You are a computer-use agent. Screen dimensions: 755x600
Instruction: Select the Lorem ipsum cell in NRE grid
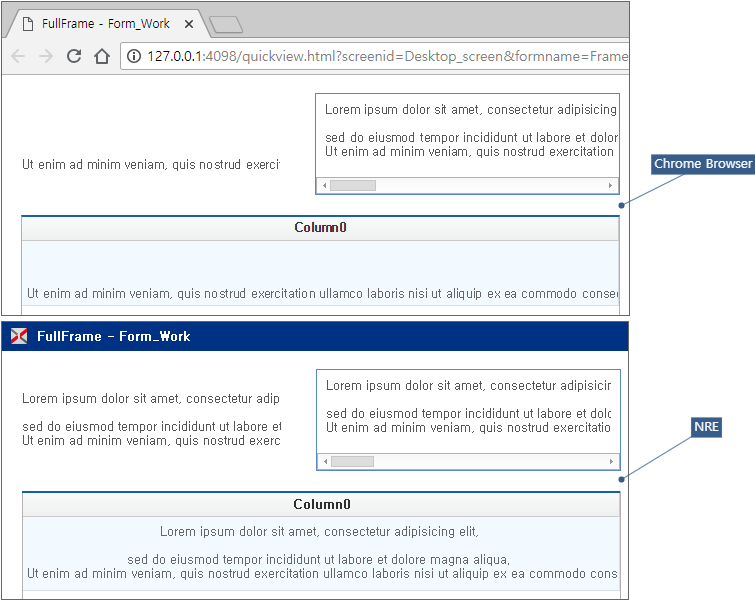[320, 553]
